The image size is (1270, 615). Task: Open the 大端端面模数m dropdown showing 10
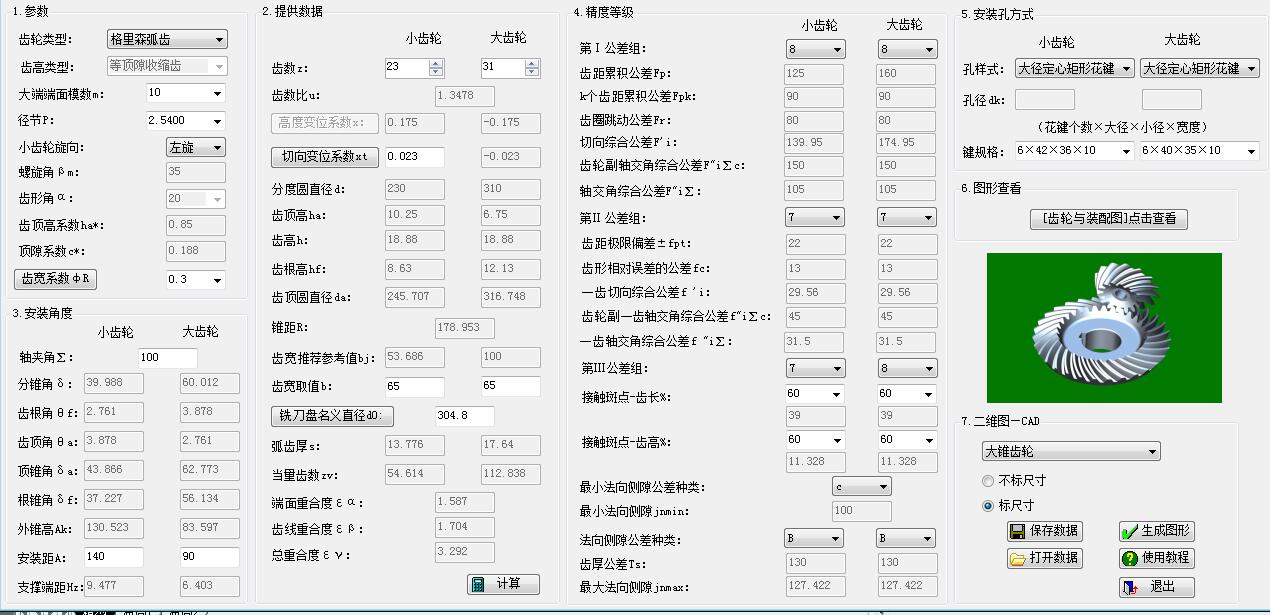[x=186, y=93]
